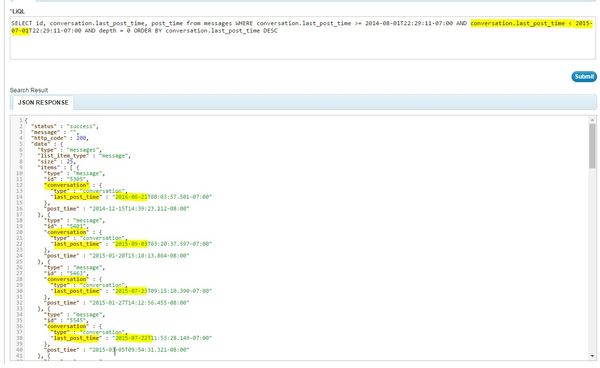Viewport: 600px width, 368px height.
Task: Click the JSON viewer scroll-up arrow
Action: click(592, 120)
